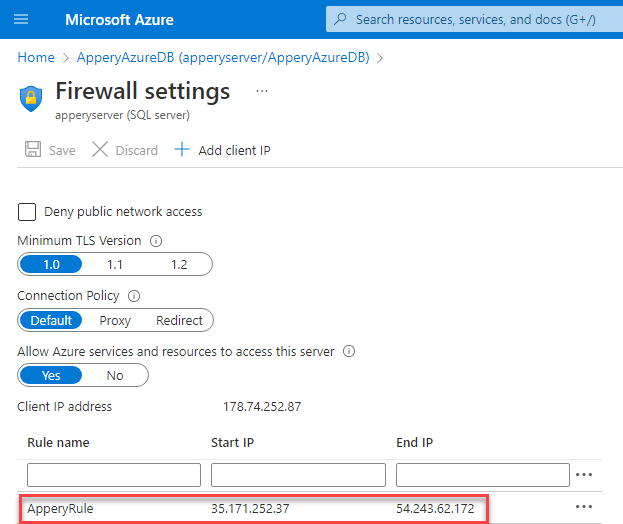Click the Microsoft Azure title
Screen dimensions: 623x524
(119, 19)
